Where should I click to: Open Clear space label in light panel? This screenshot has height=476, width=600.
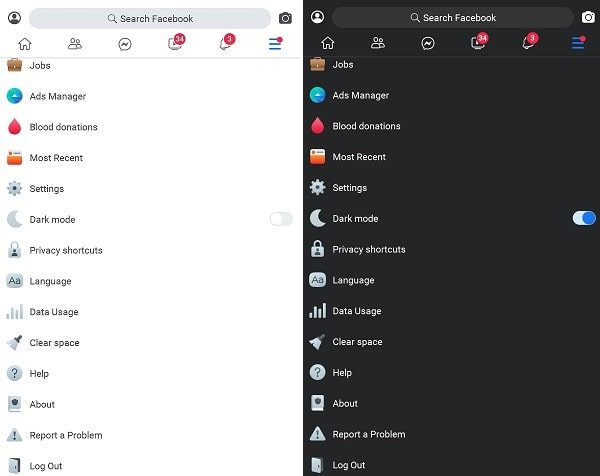tap(54, 343)
